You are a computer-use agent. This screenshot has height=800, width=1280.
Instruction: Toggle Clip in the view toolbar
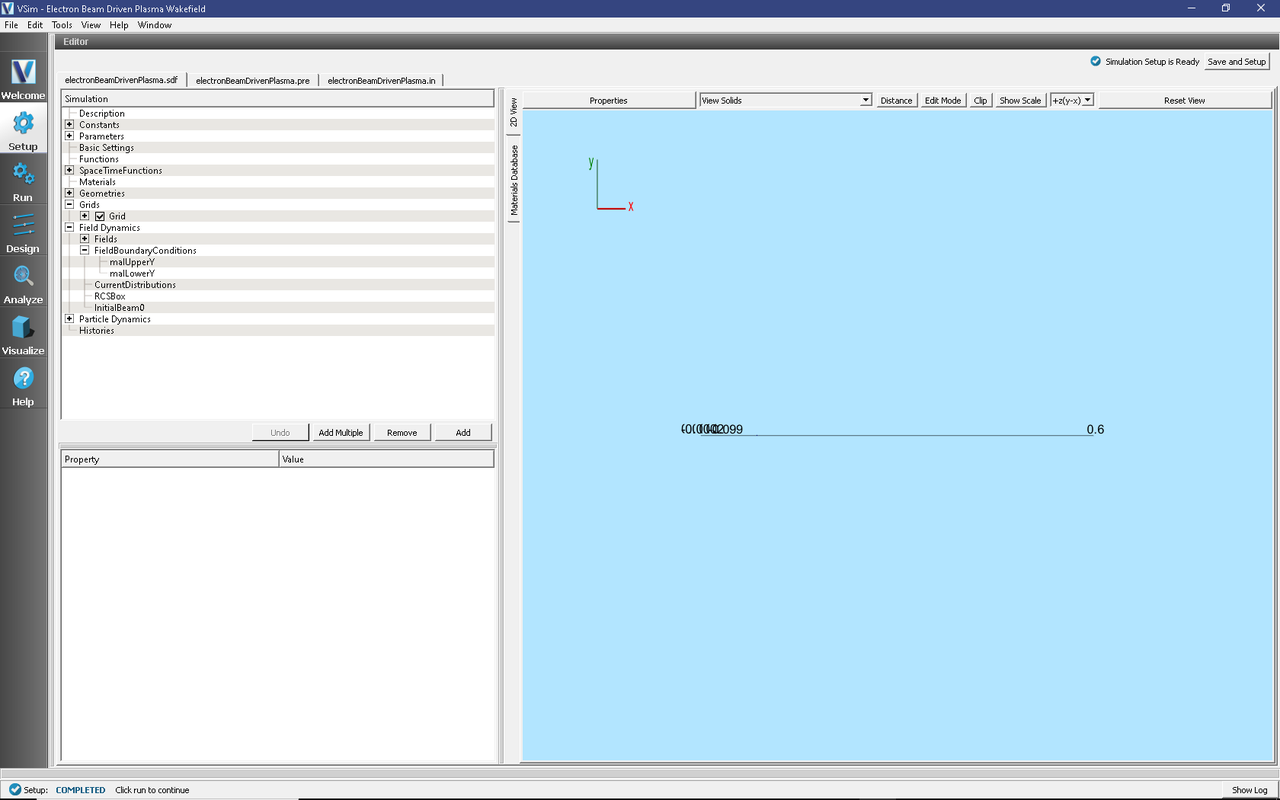tap(980, 100)
